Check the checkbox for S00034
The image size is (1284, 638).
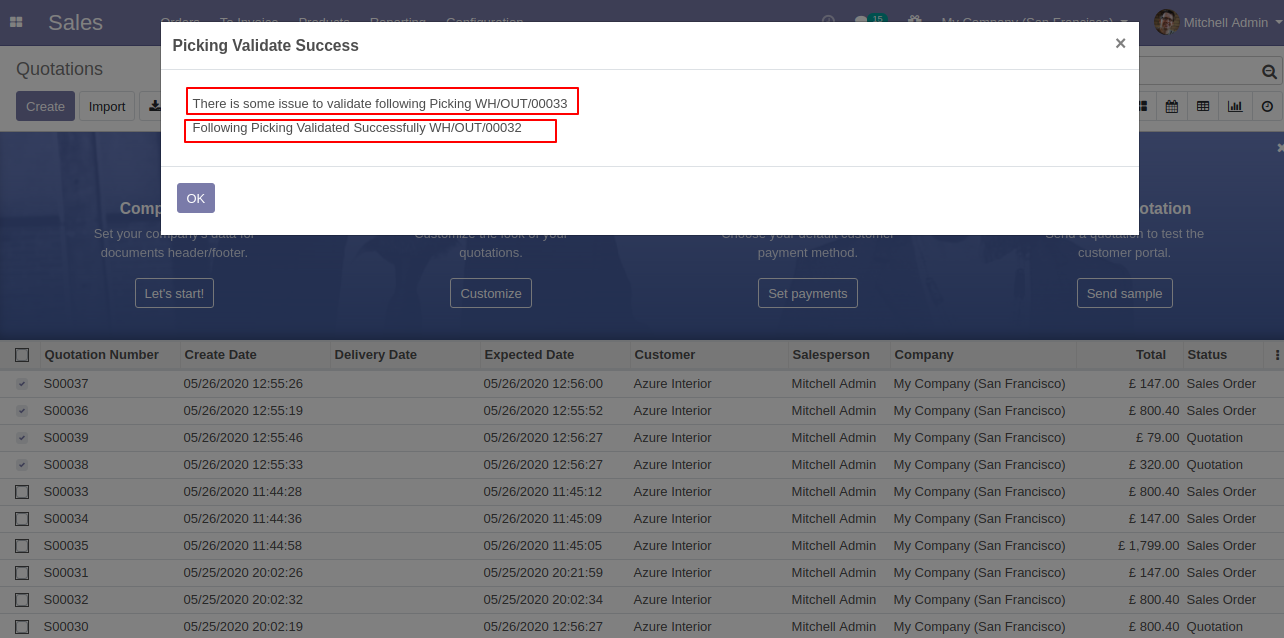point(22,519)
